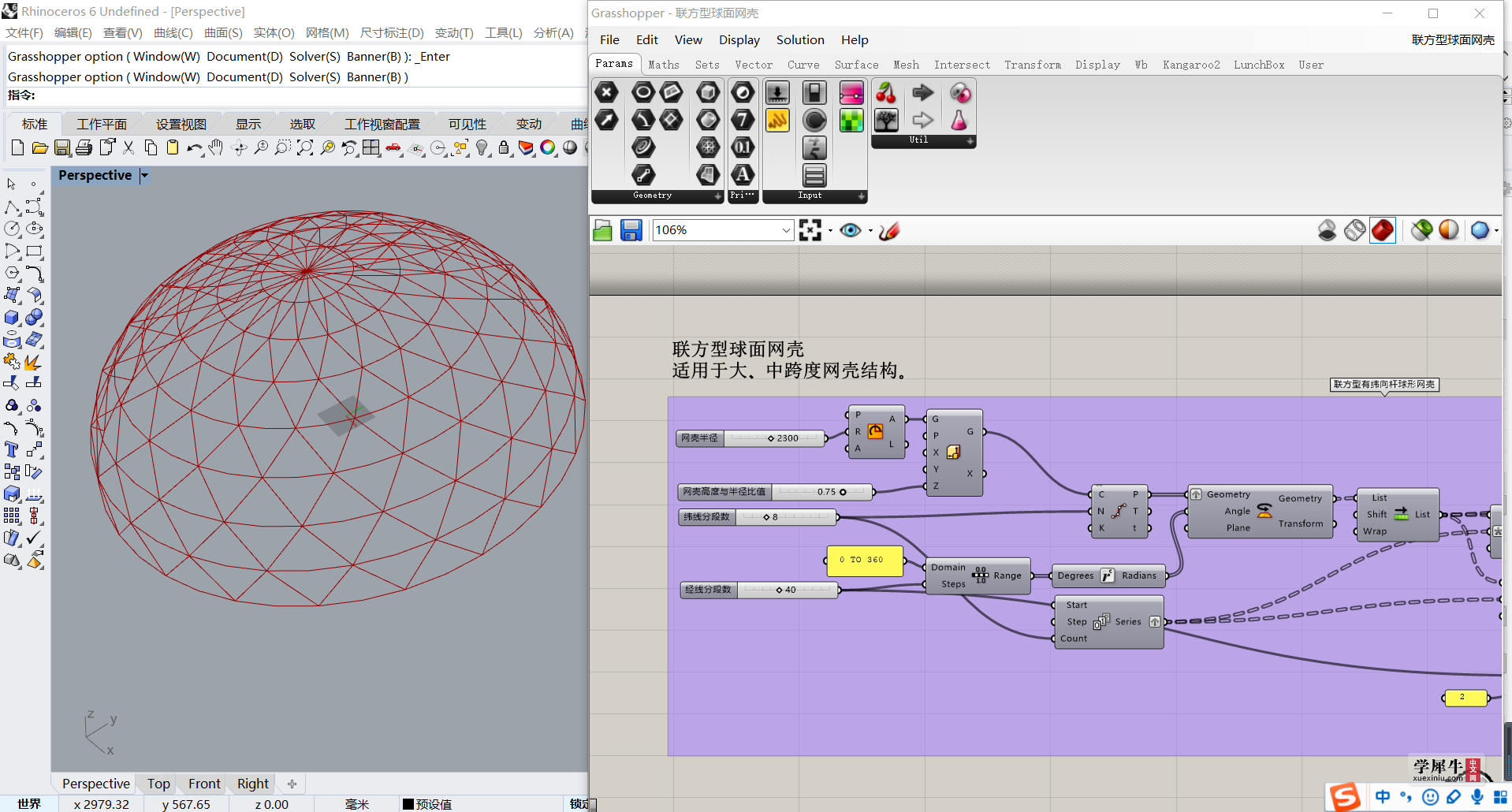Viewport: 1512px width, 812px height.
Task: Switch to Kangaroo2 component tab
Action: (1191, 65)
